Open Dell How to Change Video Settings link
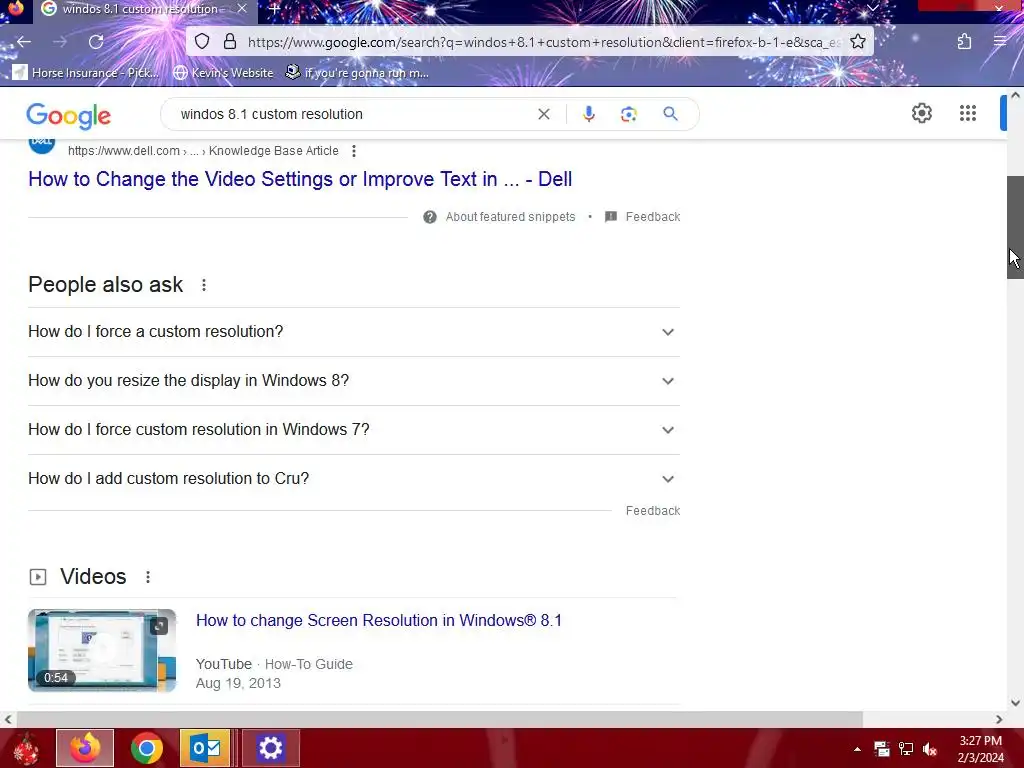The image size is (1024, 768). coord(300,179)
